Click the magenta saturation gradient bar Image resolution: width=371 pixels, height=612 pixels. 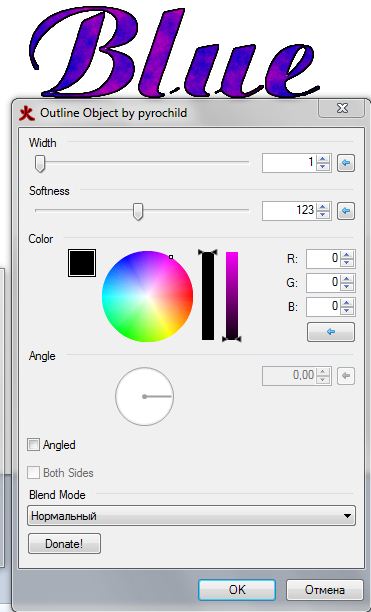[232, 296]
